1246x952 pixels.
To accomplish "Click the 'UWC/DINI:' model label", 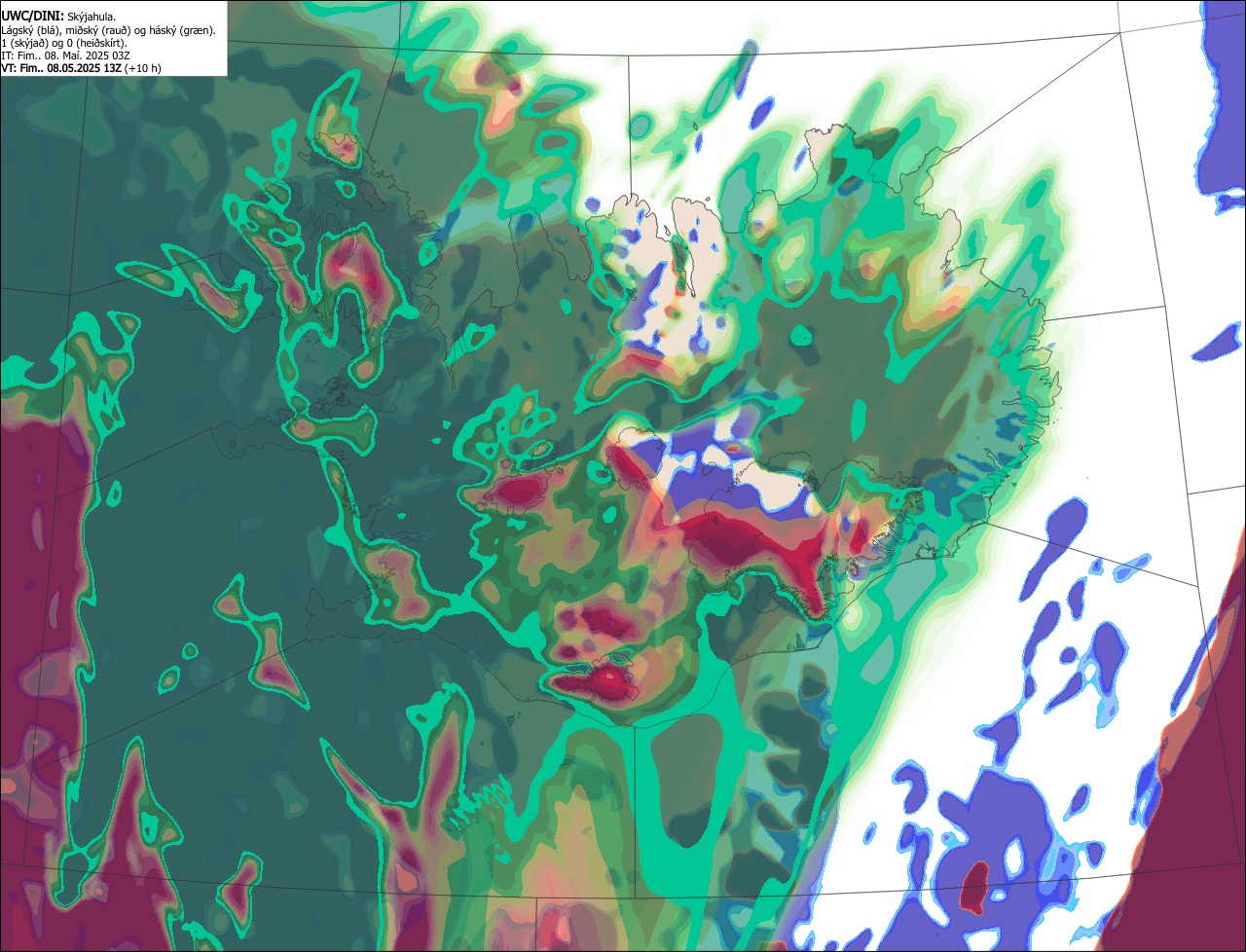I will click(33, 17).
